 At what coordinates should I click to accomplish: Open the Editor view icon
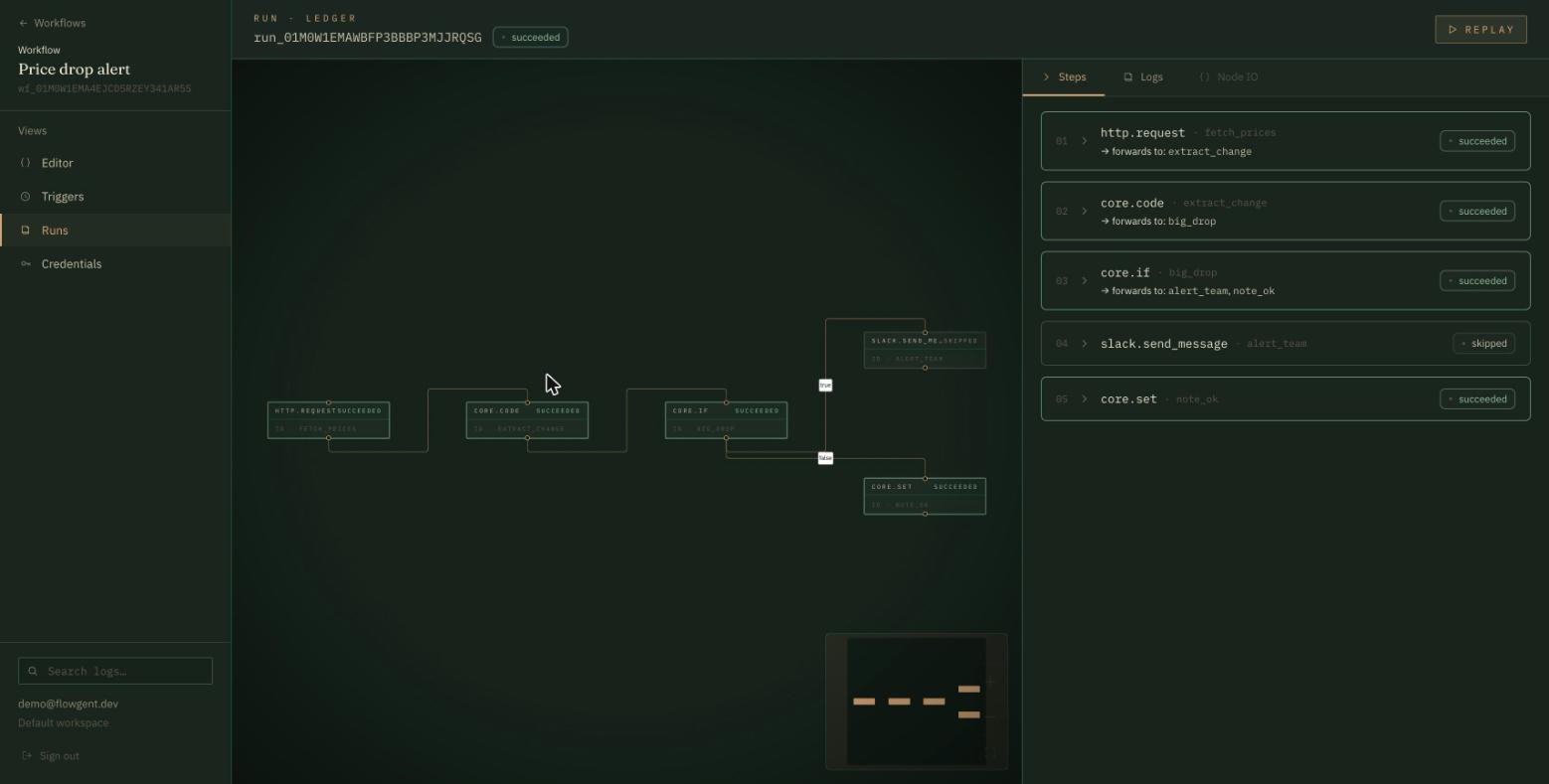[26, 163]
